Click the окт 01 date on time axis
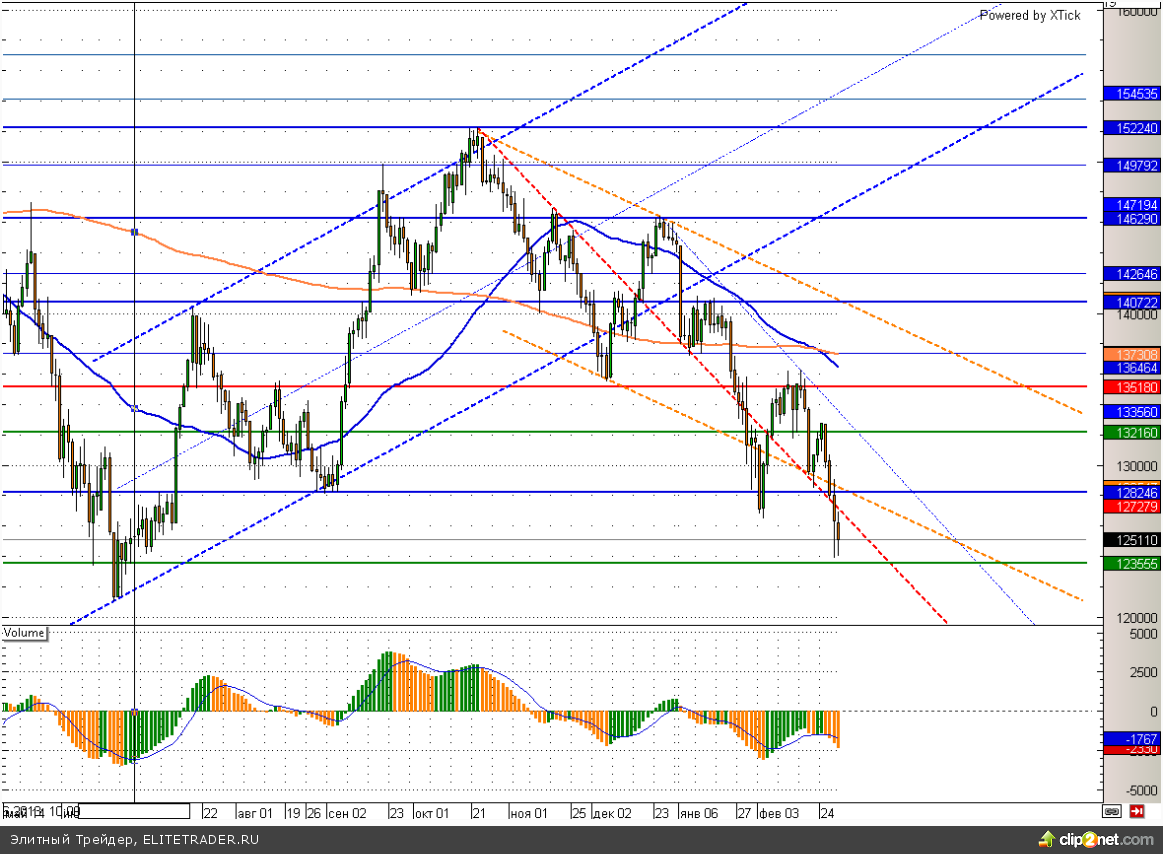 (432, 813)
